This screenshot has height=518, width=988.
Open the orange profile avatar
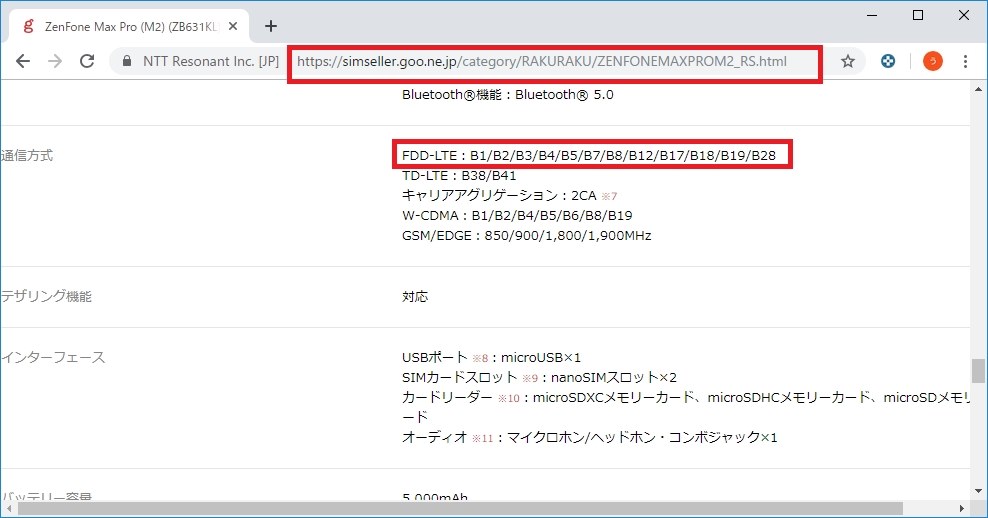pyautogui.click(x=933, y=61)
